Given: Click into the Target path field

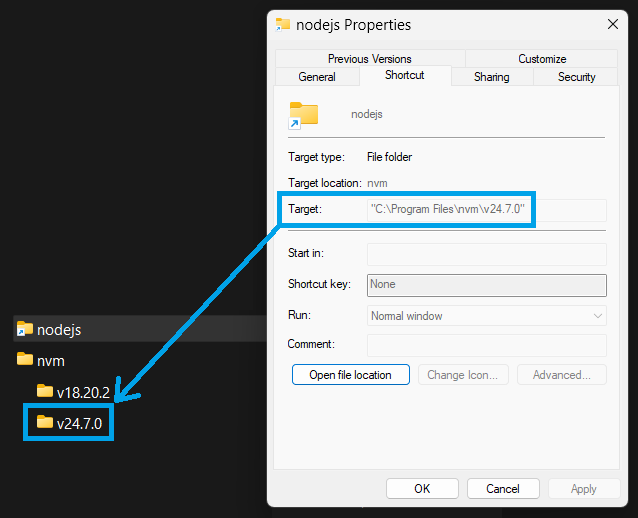Looking at the screenshot, I should [486, 210].
